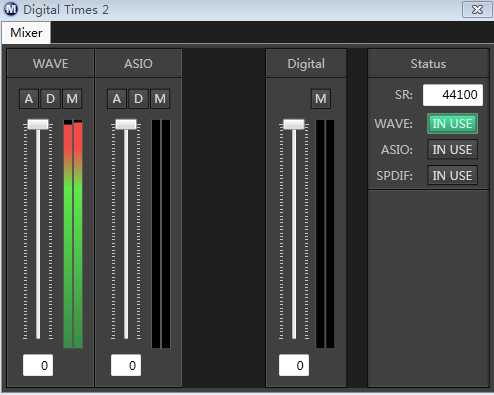Click the green WAVE IN USE indicator
This screenshot has width=494, height=395.
coord(452,124)
